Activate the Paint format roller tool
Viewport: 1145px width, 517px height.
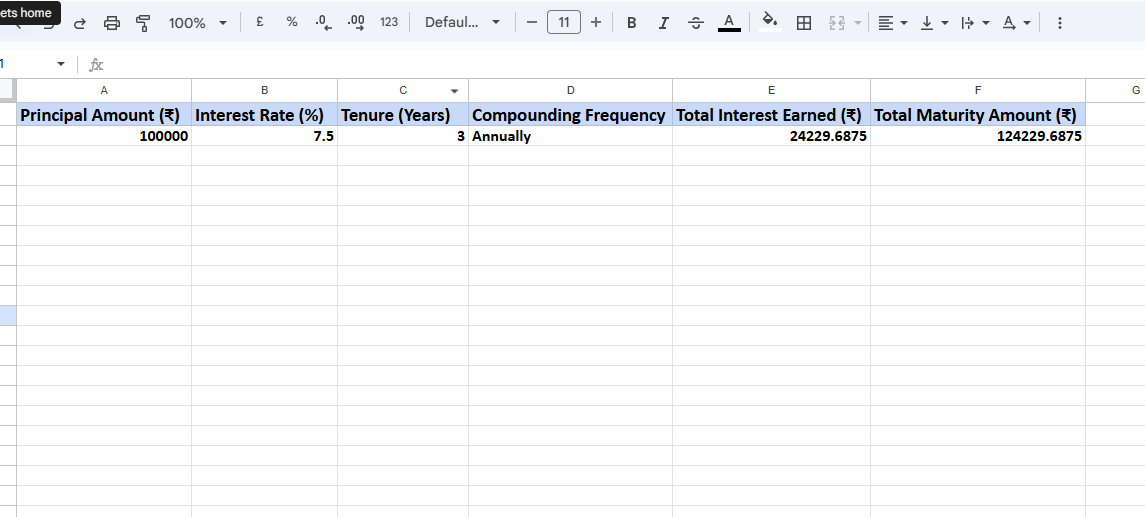pyautogui.click(x=144, y=23)
